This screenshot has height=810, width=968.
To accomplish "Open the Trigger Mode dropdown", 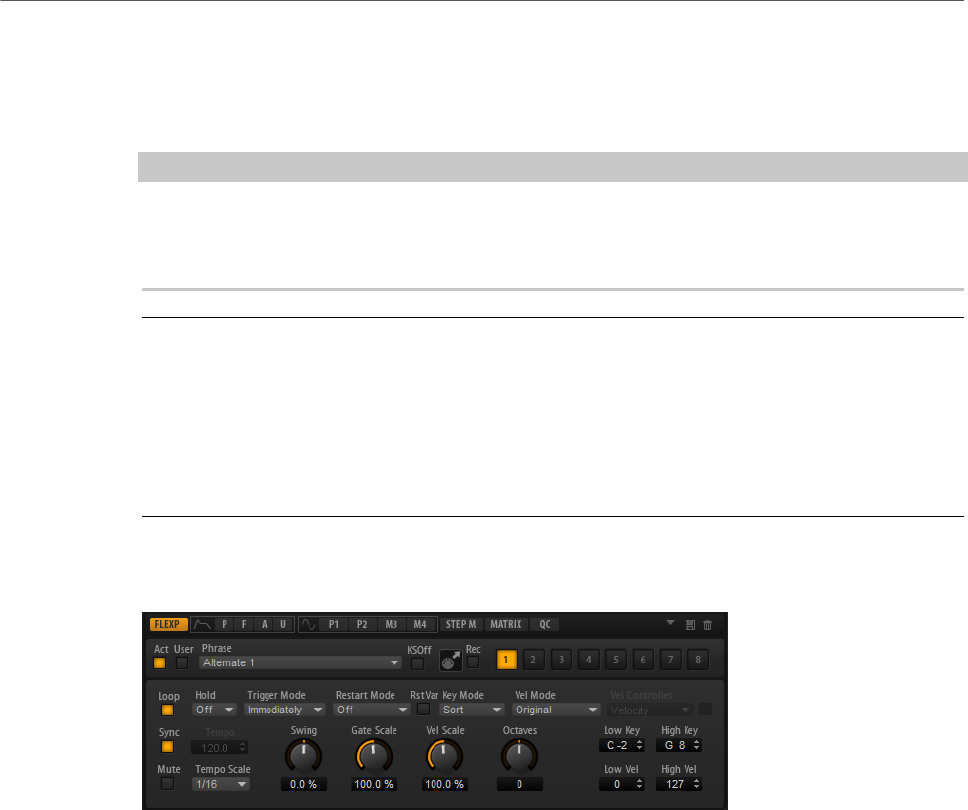I will point(285,710).
